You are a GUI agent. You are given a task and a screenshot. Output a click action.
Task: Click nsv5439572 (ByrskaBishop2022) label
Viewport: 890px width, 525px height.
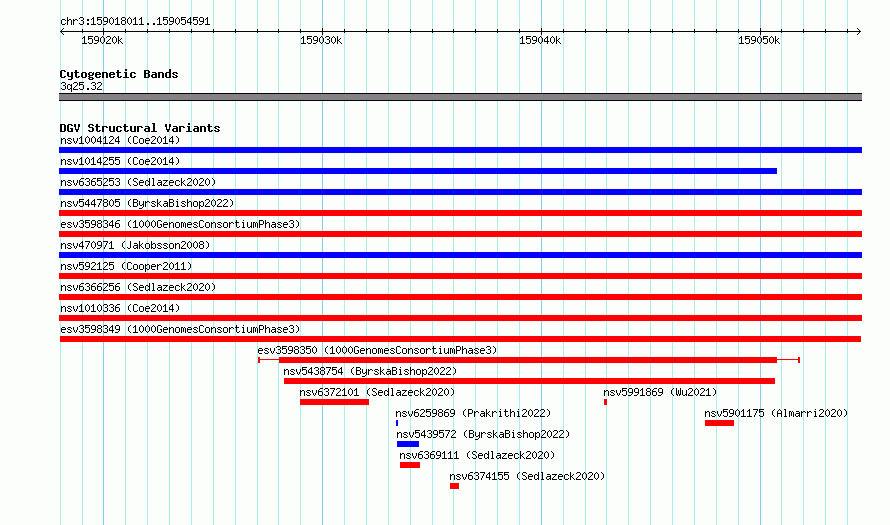click(x=483, y=434)
